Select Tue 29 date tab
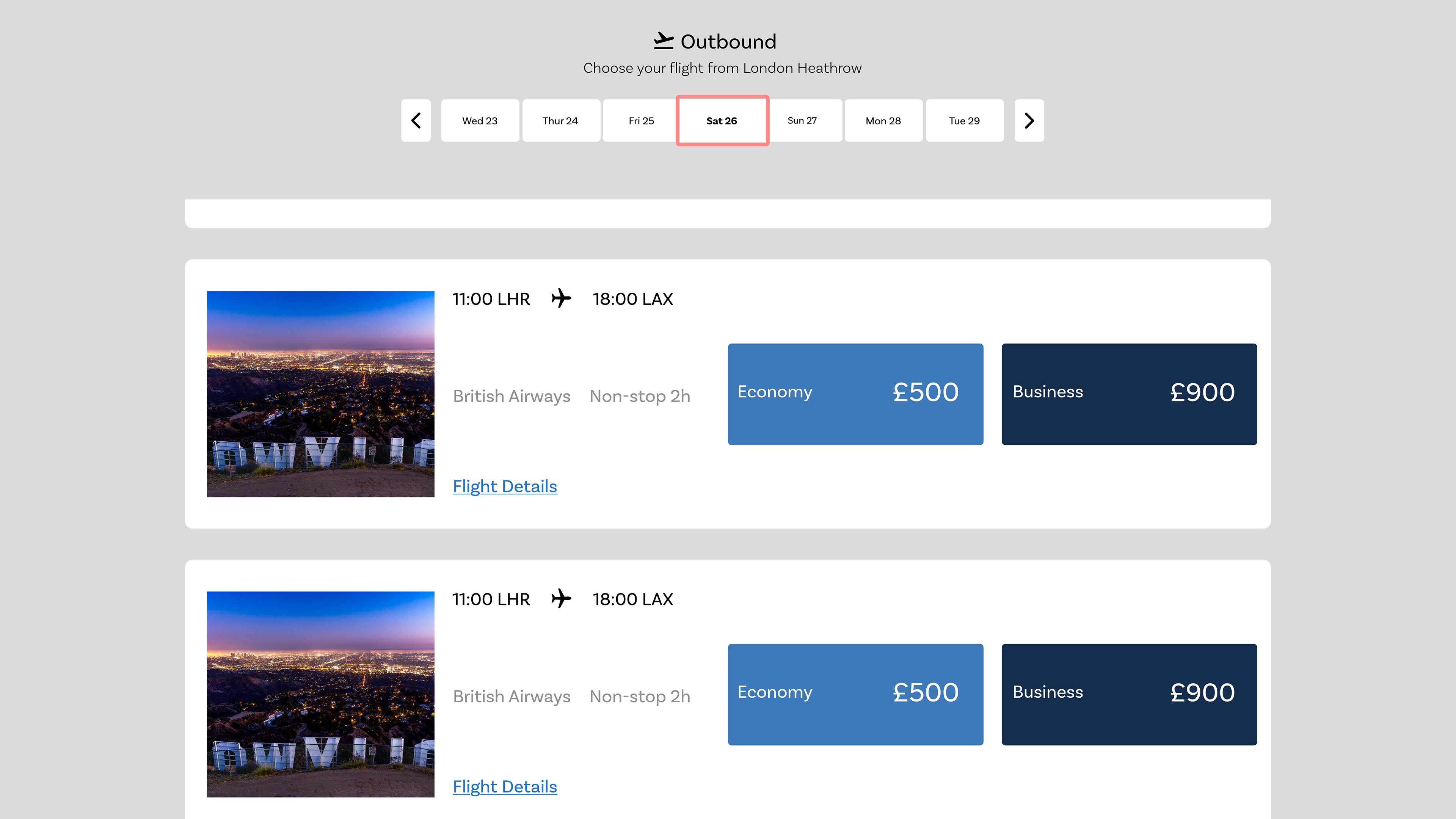The height and width of the screenshot is (819, 1456). 964,121
